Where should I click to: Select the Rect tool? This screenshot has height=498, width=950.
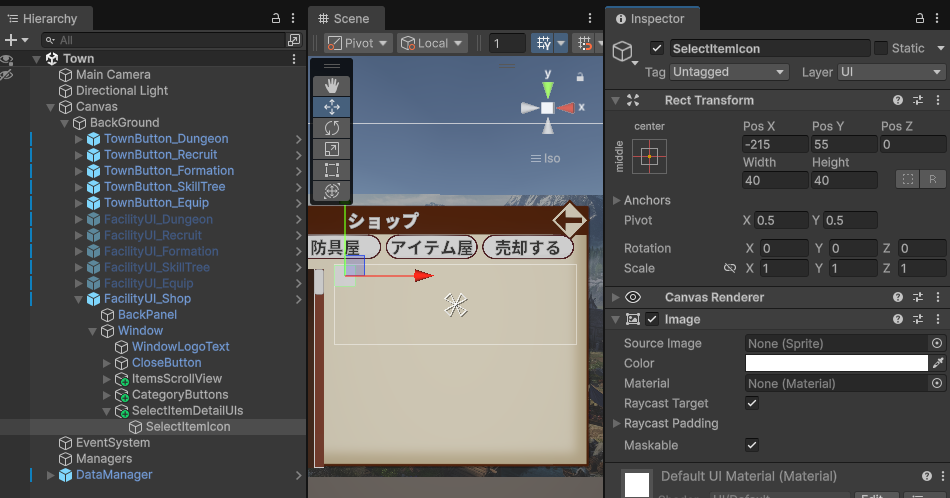332,170
